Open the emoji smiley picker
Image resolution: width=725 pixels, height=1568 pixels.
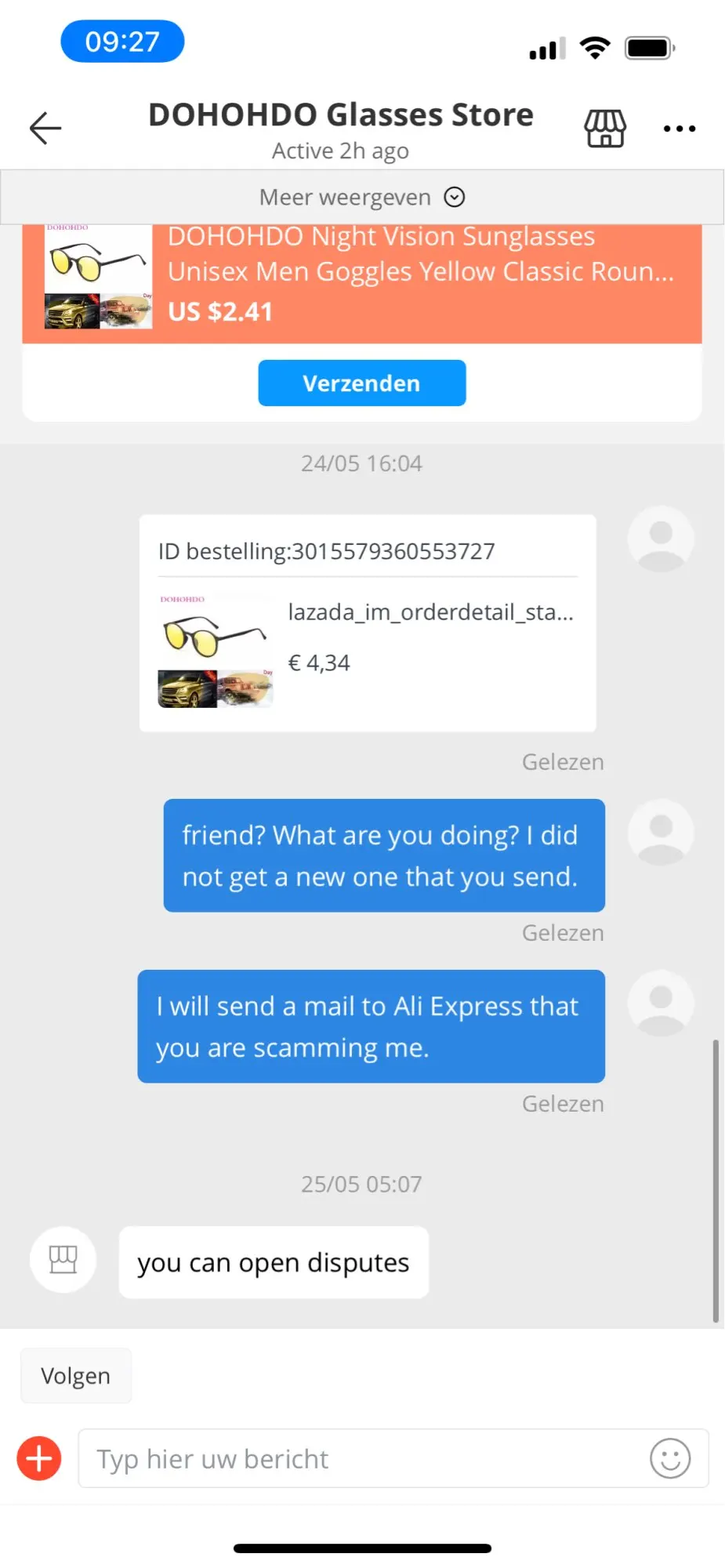670,1458
